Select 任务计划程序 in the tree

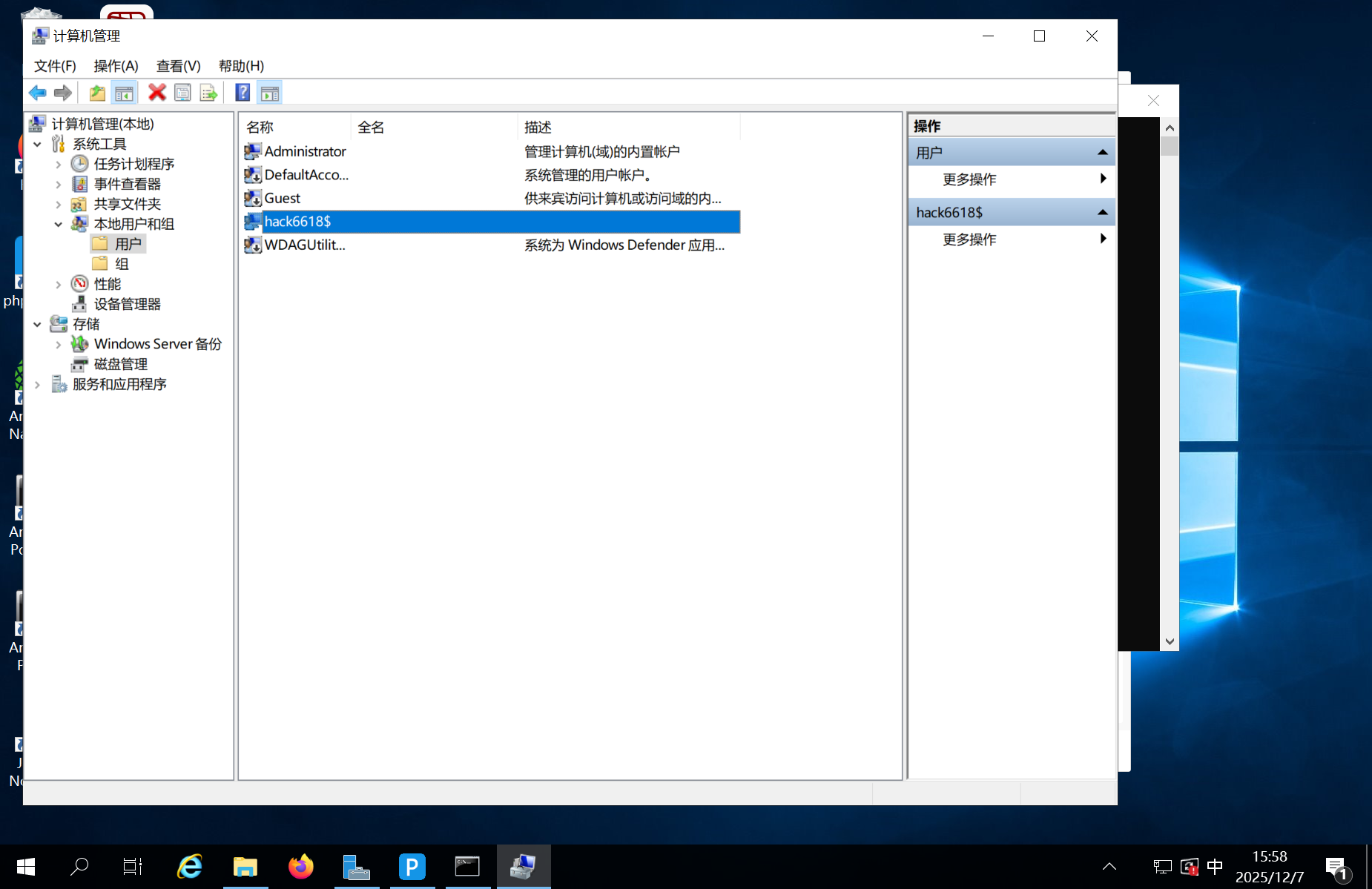point(133,164)
